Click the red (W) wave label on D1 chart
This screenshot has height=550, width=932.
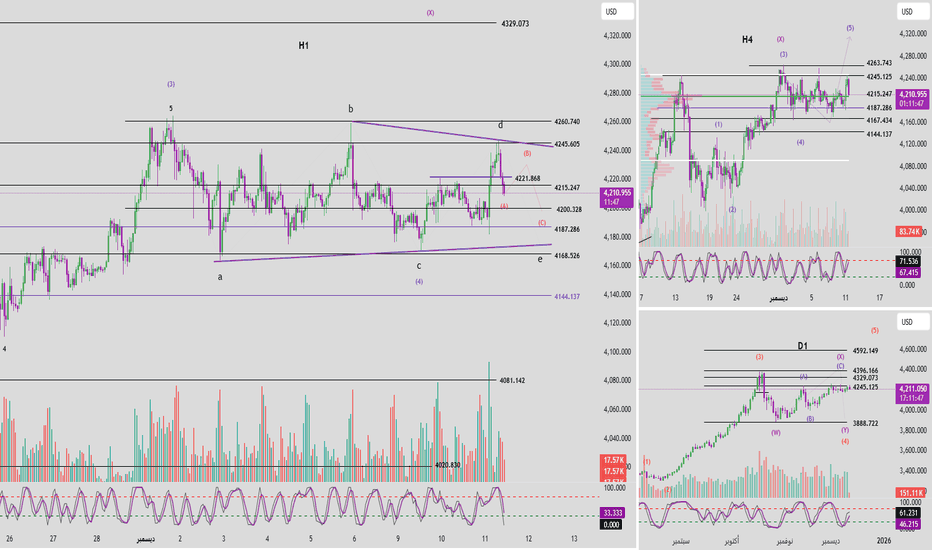(x=776, y=433)
